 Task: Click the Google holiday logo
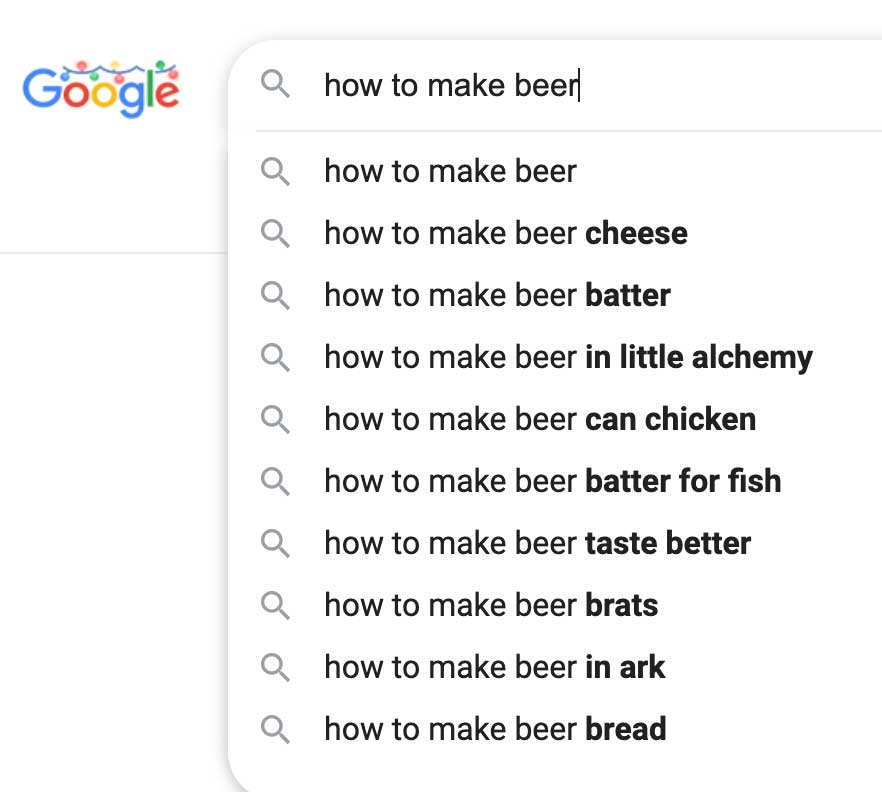point(101,89)
